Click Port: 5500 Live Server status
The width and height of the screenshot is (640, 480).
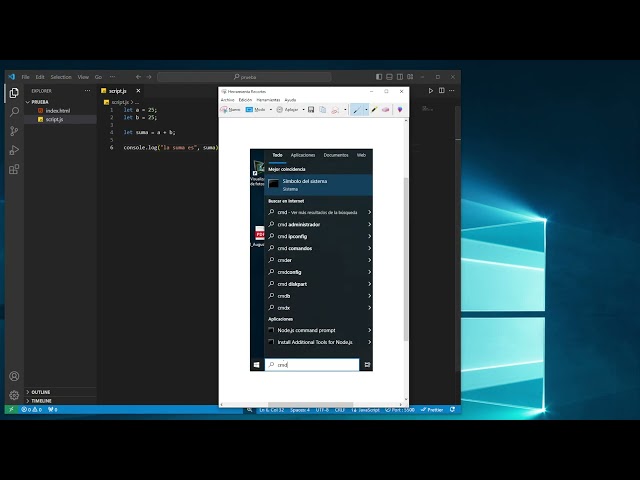[x=400, y=410]
